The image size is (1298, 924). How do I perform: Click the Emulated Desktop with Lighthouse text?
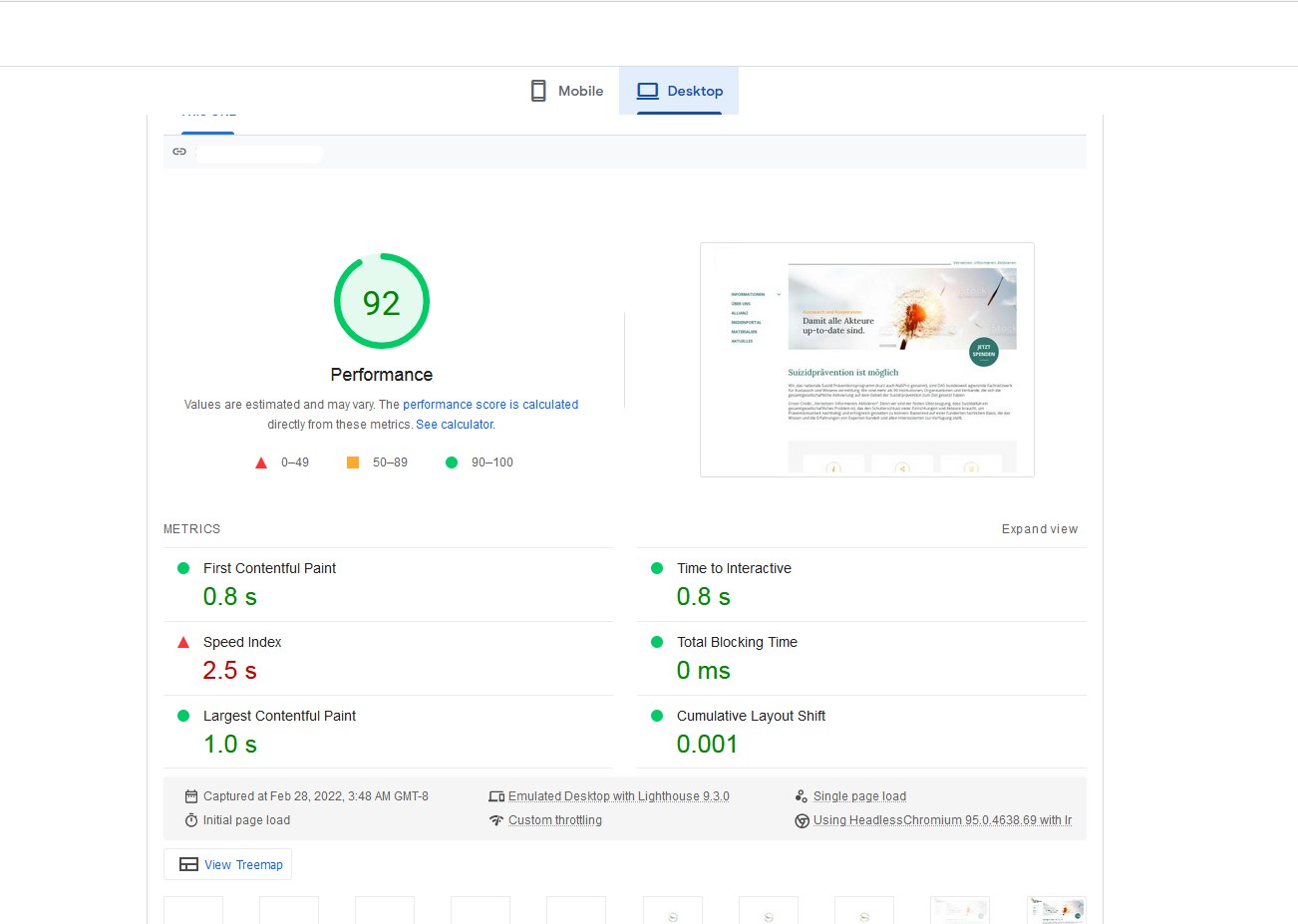618,796
